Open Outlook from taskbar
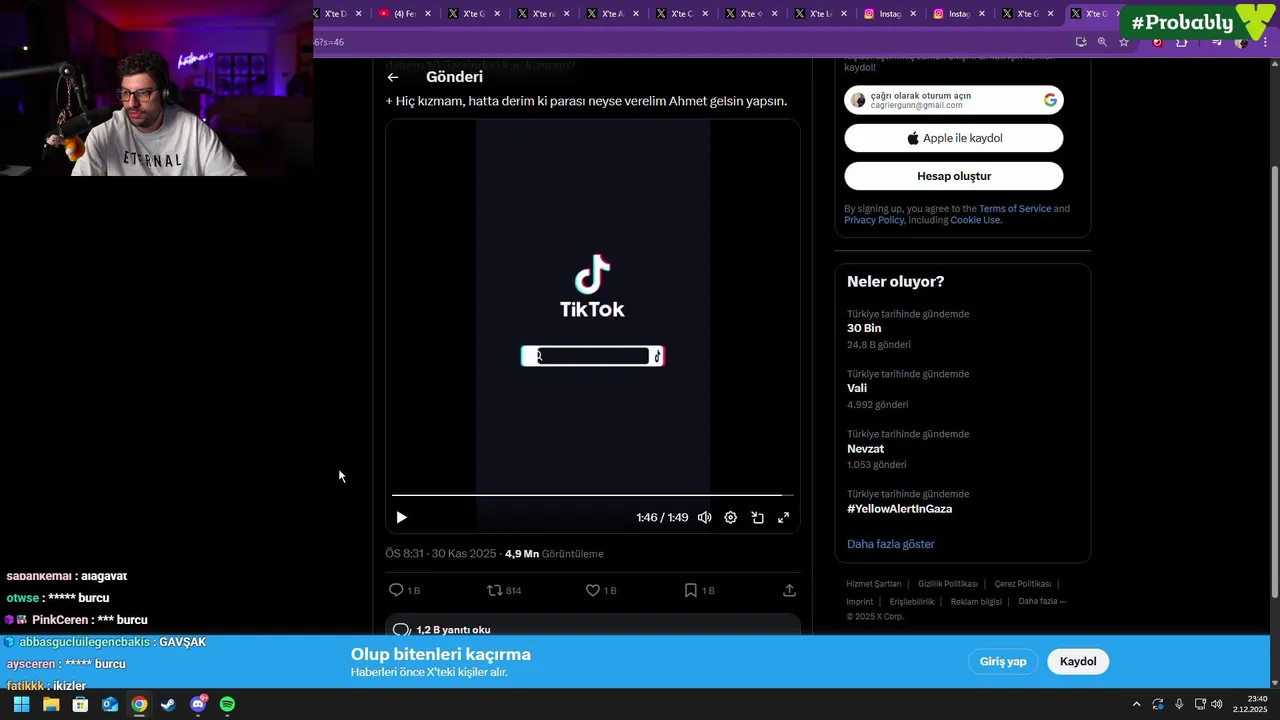The height and width of the screenshot is (720, 1280). tap(110, 705)
